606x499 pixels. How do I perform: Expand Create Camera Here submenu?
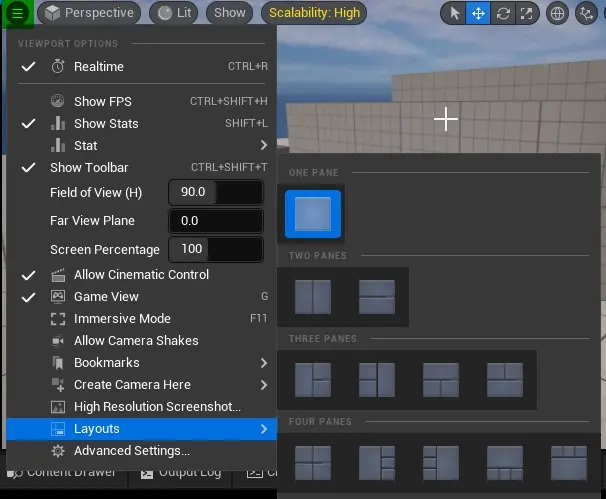[x=141, y=385]
